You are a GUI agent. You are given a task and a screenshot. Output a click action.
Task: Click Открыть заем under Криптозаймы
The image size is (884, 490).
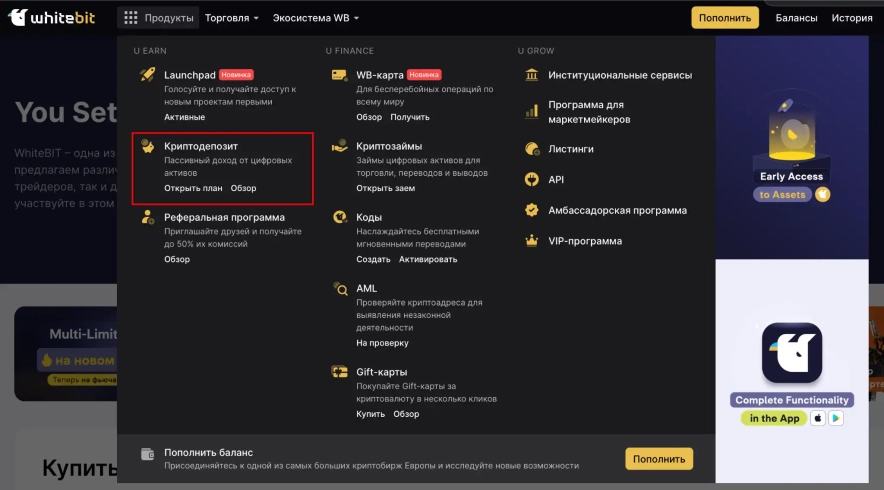point(385,188)
